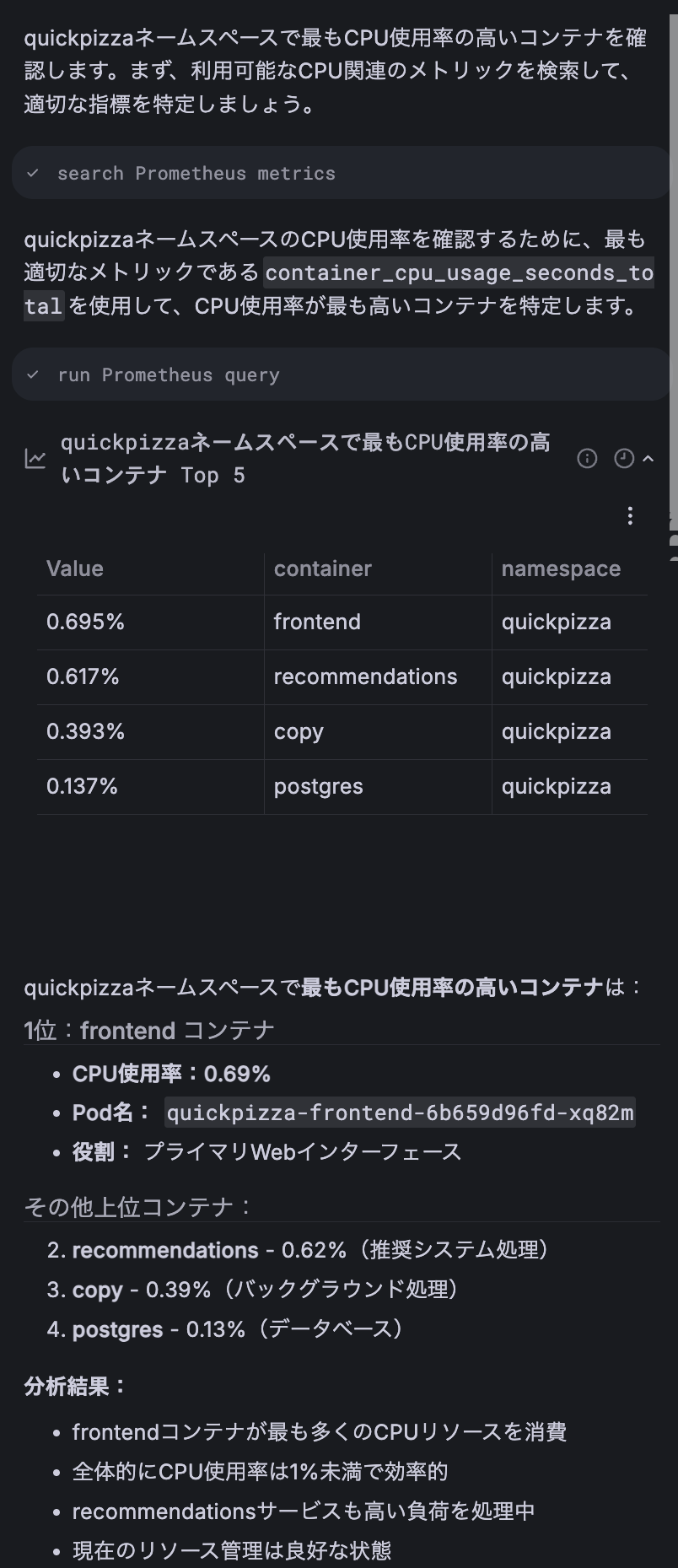The width and height of the screenshot is (678, 1568).
Task: Click the quickpizza-frontend pod name code
Action: pyautogui.click(x=400, y=1113)
